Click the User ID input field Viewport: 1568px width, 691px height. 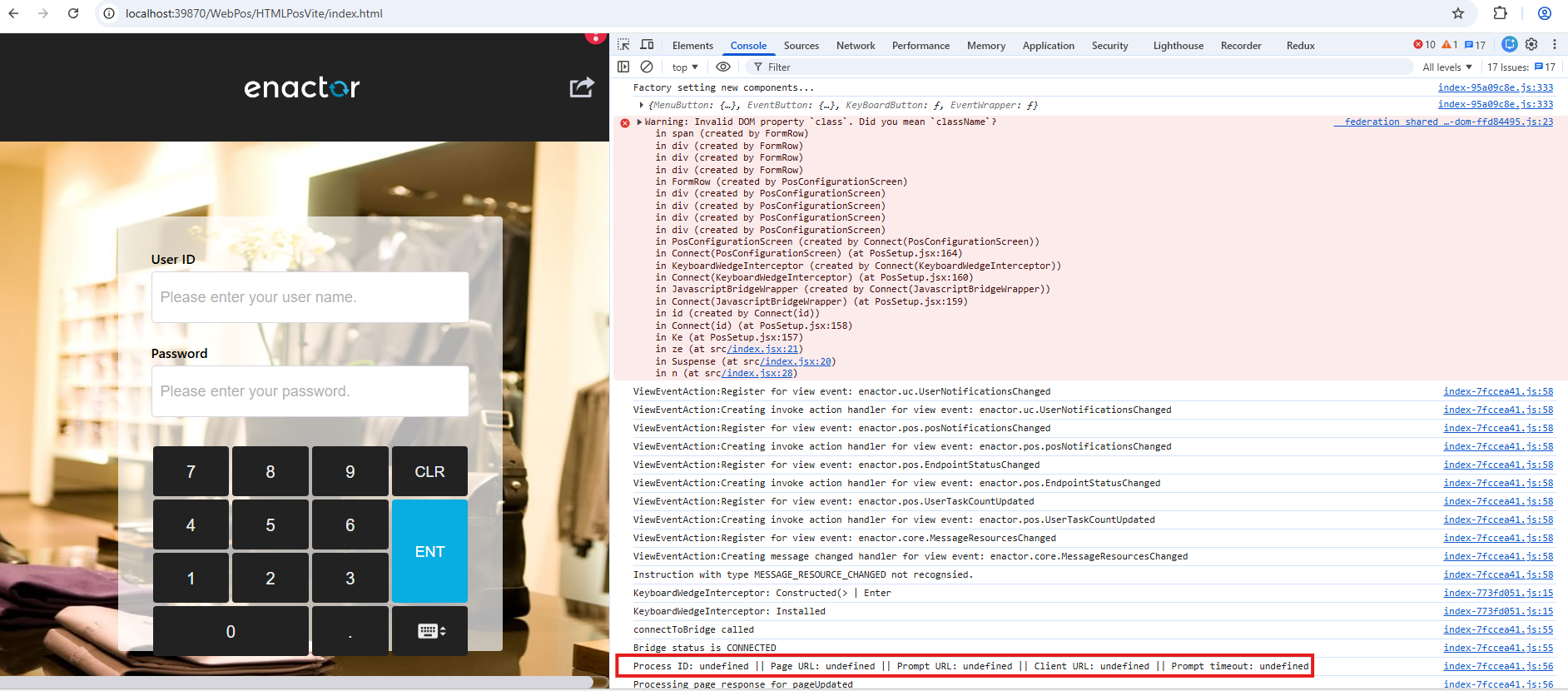tap(310, 297)
